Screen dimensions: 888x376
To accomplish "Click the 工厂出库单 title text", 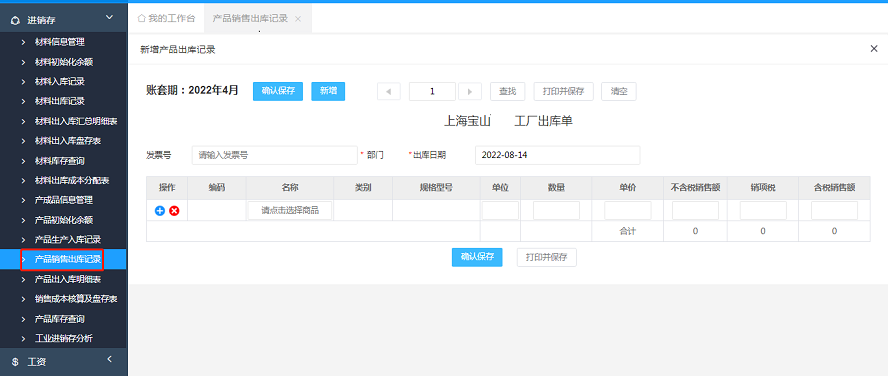I will tap(544, 121).
